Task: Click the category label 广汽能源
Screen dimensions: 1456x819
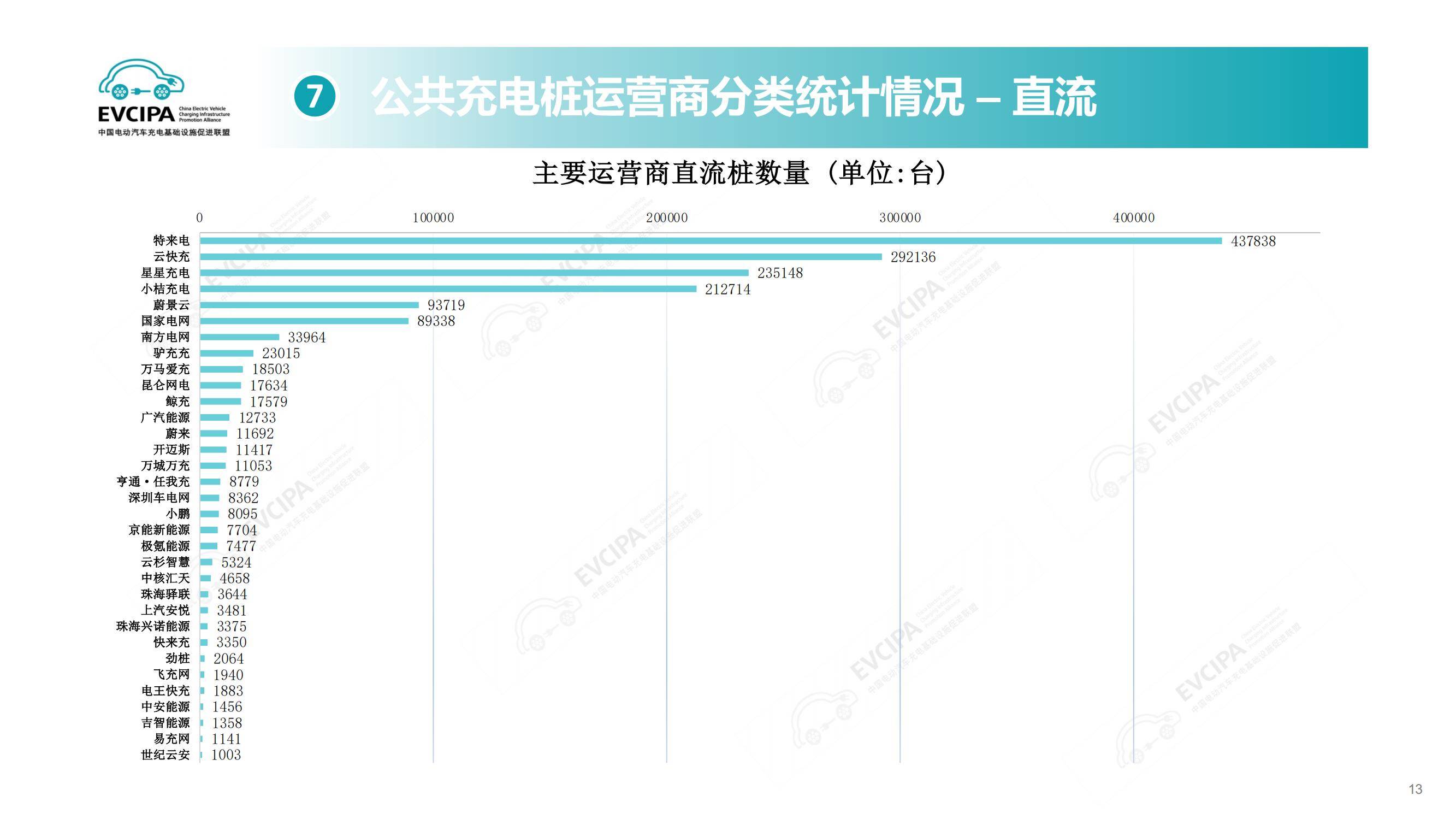Action: click(165, 417)
